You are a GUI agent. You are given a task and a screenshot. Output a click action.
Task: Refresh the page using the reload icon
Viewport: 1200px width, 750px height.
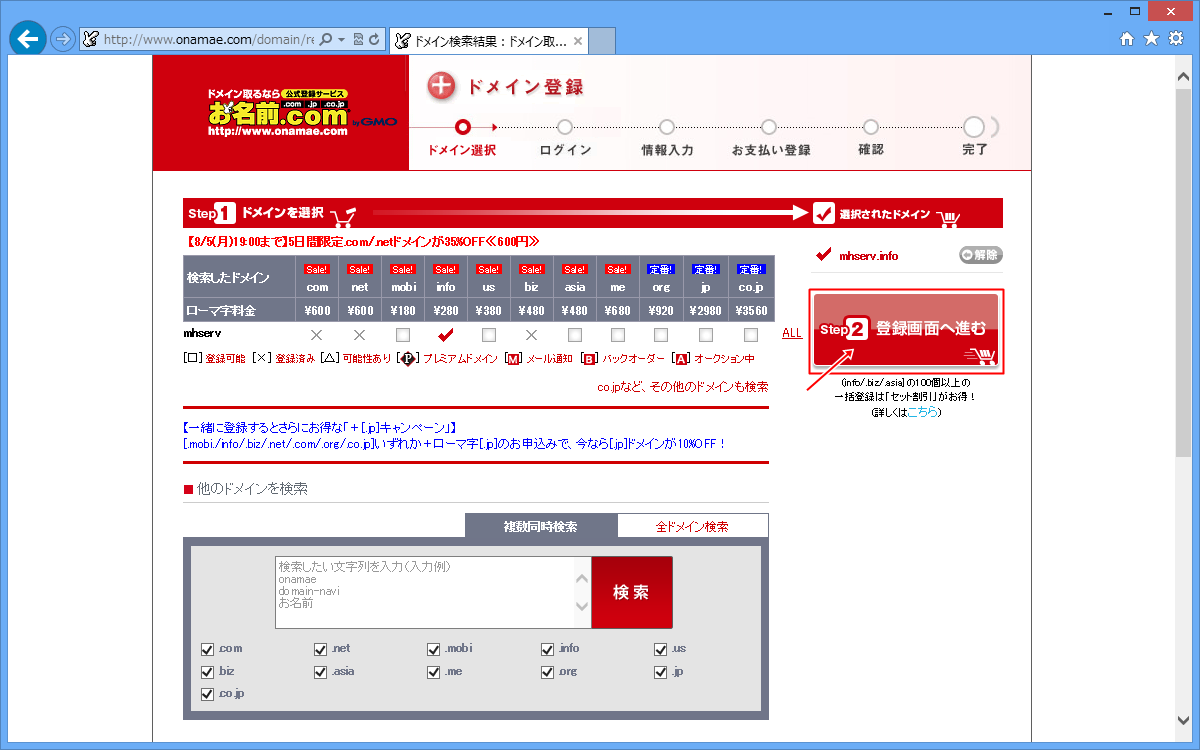374,40
